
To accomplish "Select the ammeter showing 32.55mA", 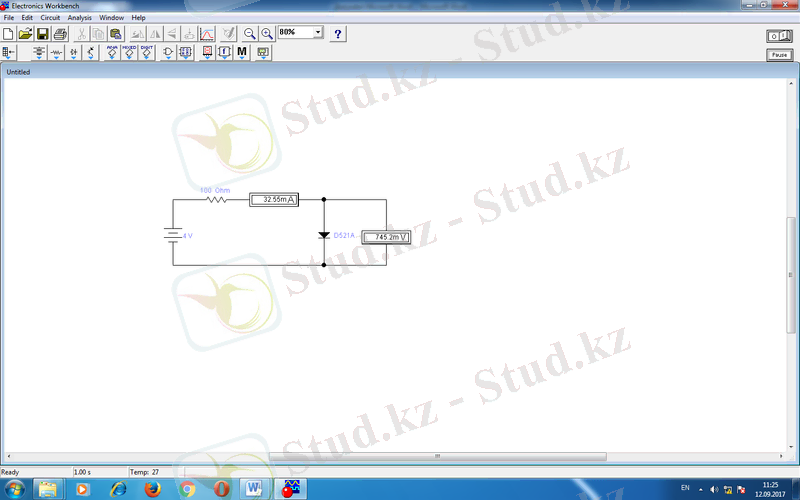I will tap(274, 199).
